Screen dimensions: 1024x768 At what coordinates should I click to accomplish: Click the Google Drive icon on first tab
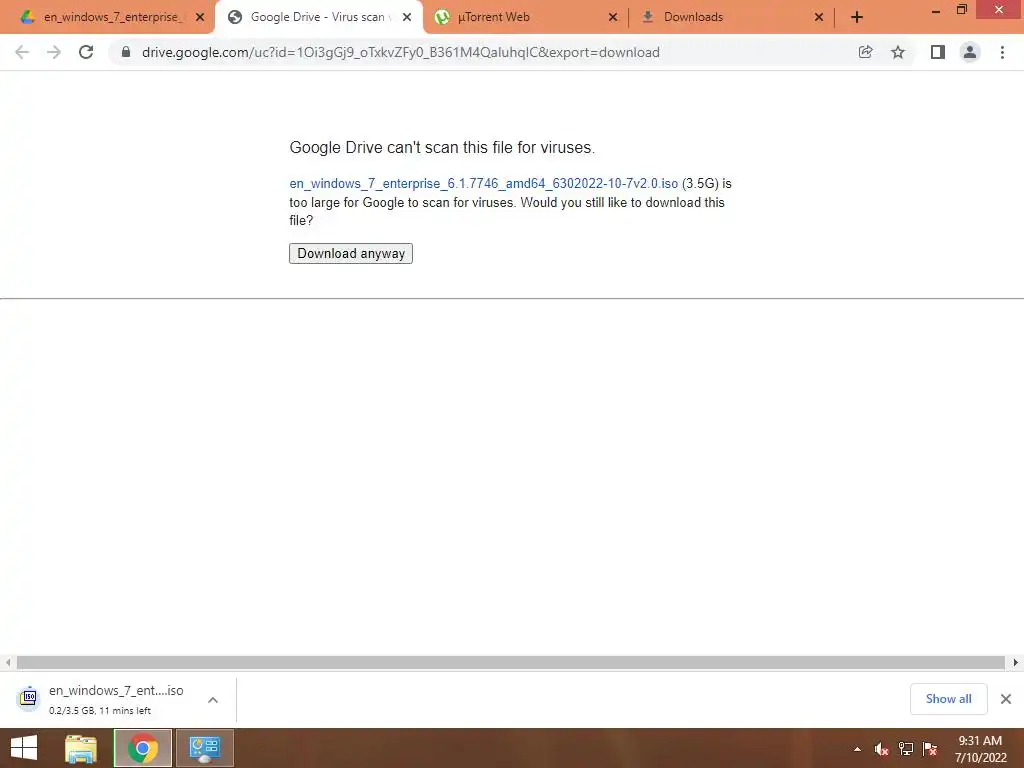[27, 17]
